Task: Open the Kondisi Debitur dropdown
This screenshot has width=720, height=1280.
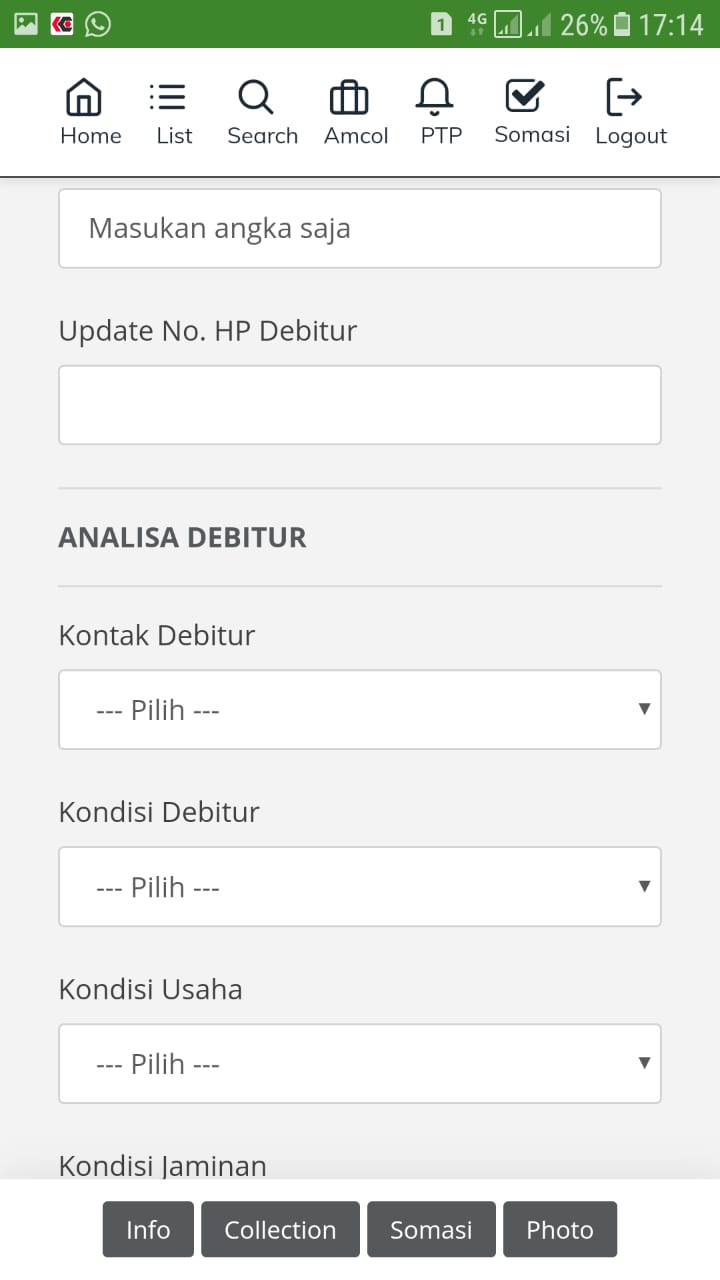Action: click(x=360, y=887)
